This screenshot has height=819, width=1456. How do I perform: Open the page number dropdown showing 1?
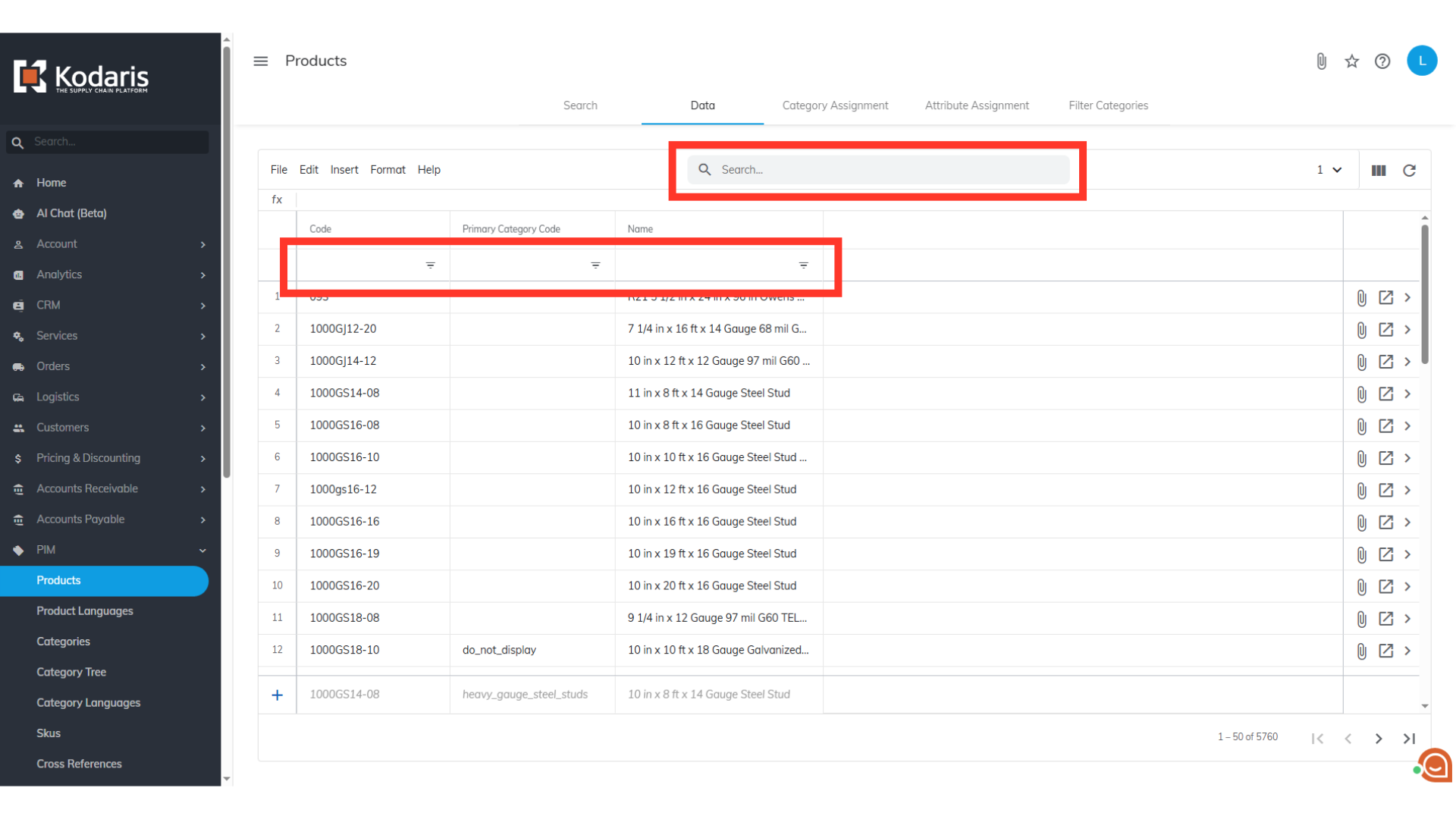[x=1329, y=170]
